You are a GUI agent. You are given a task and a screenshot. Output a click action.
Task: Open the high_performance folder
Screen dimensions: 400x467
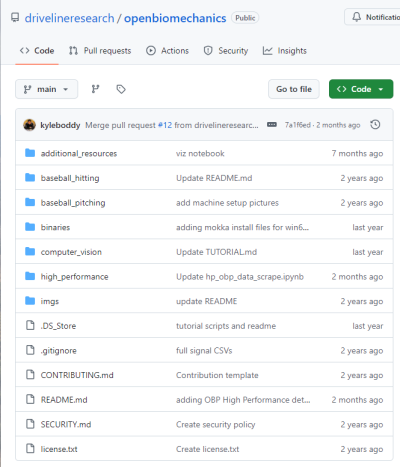[x=74, y=277]
